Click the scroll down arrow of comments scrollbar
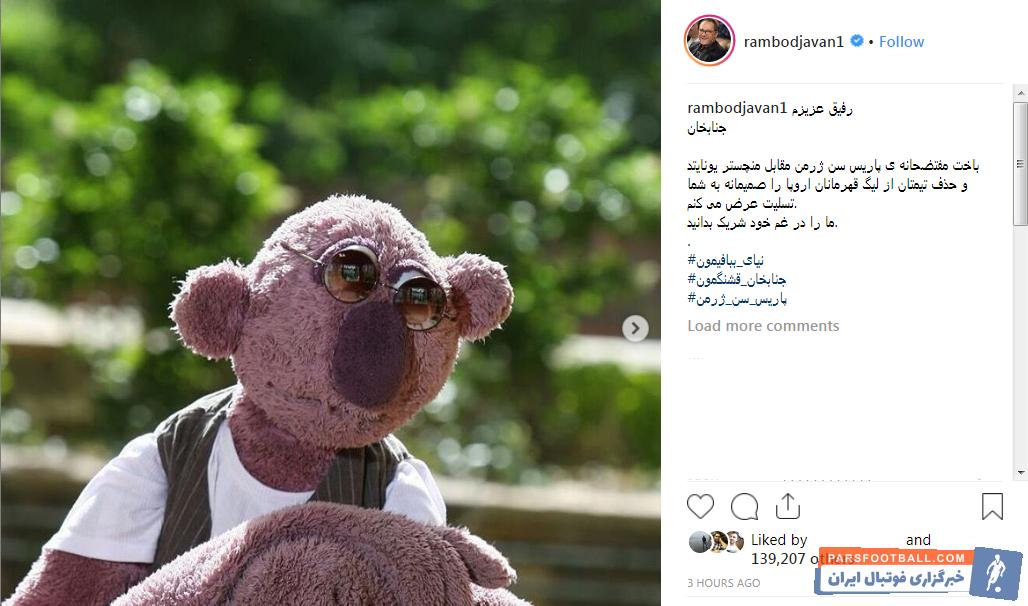This screenshot has width=1028, height=606. pos(1020,472)
